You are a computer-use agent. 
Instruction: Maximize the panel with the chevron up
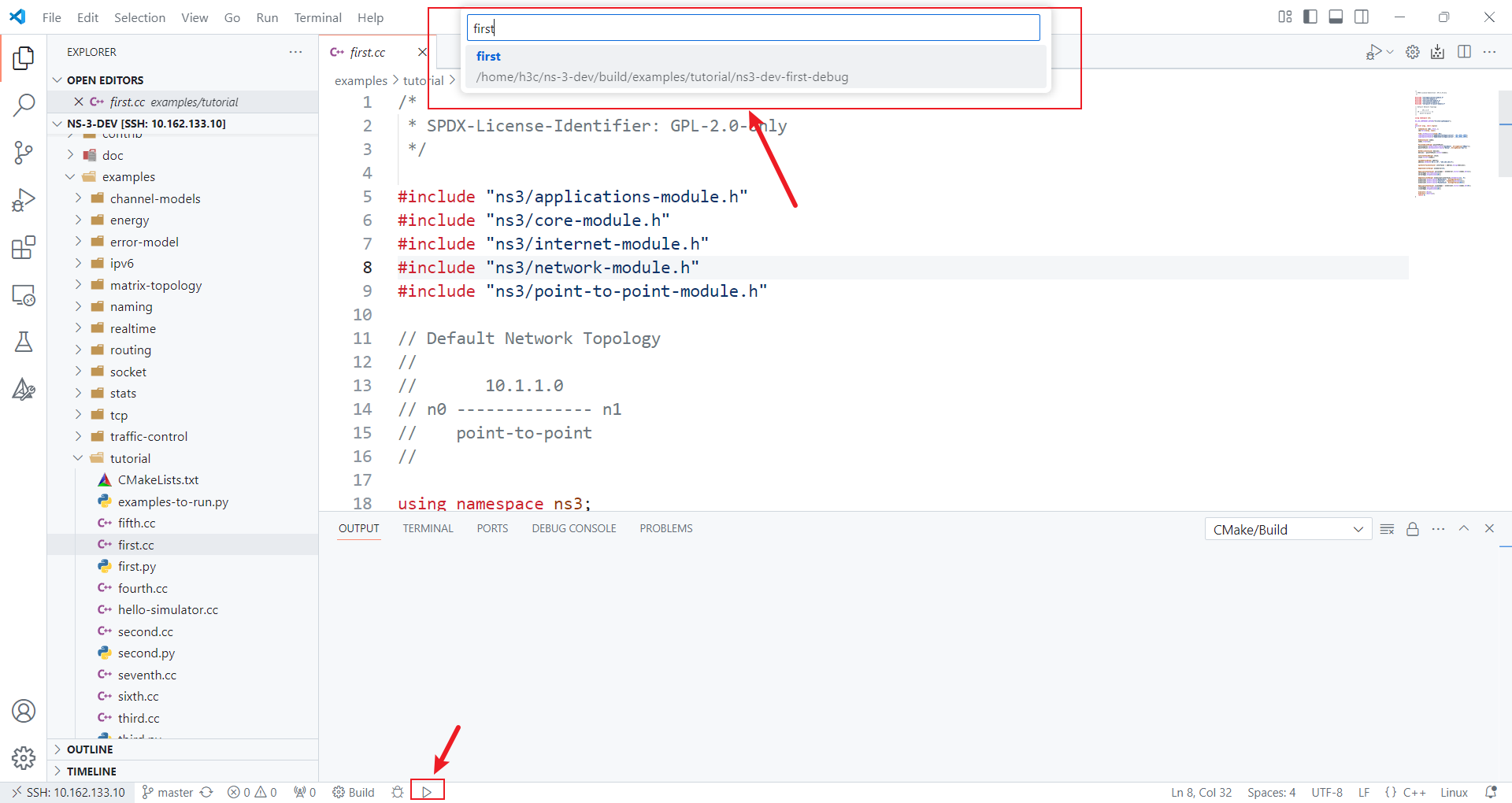tap(1464, 528)
